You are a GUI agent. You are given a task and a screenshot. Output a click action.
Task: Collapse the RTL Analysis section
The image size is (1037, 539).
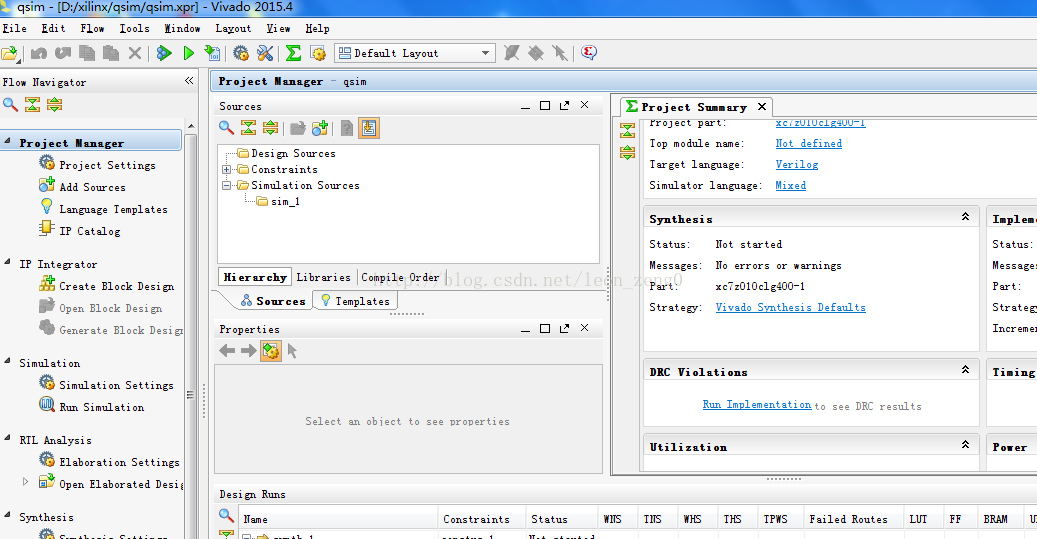(x=7, y=438)
